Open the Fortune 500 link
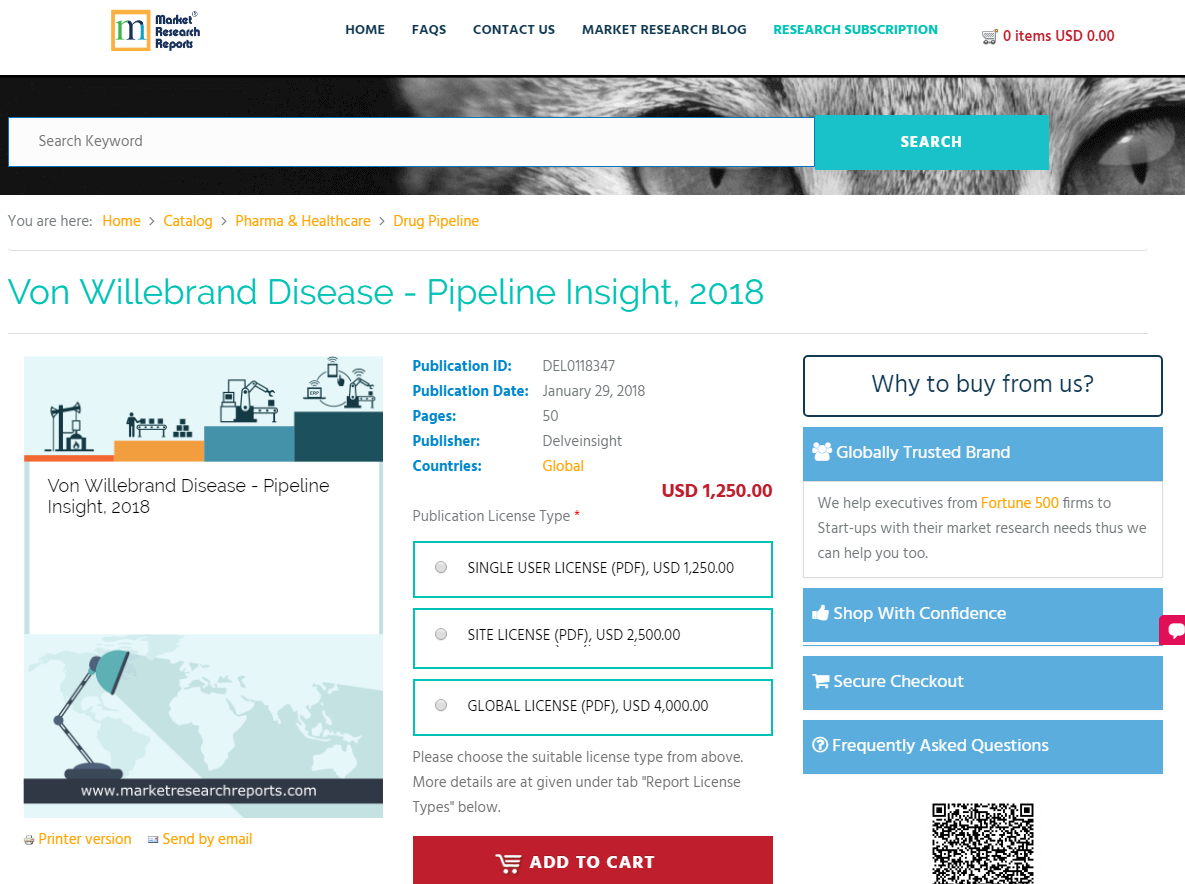 [1021, 503]
